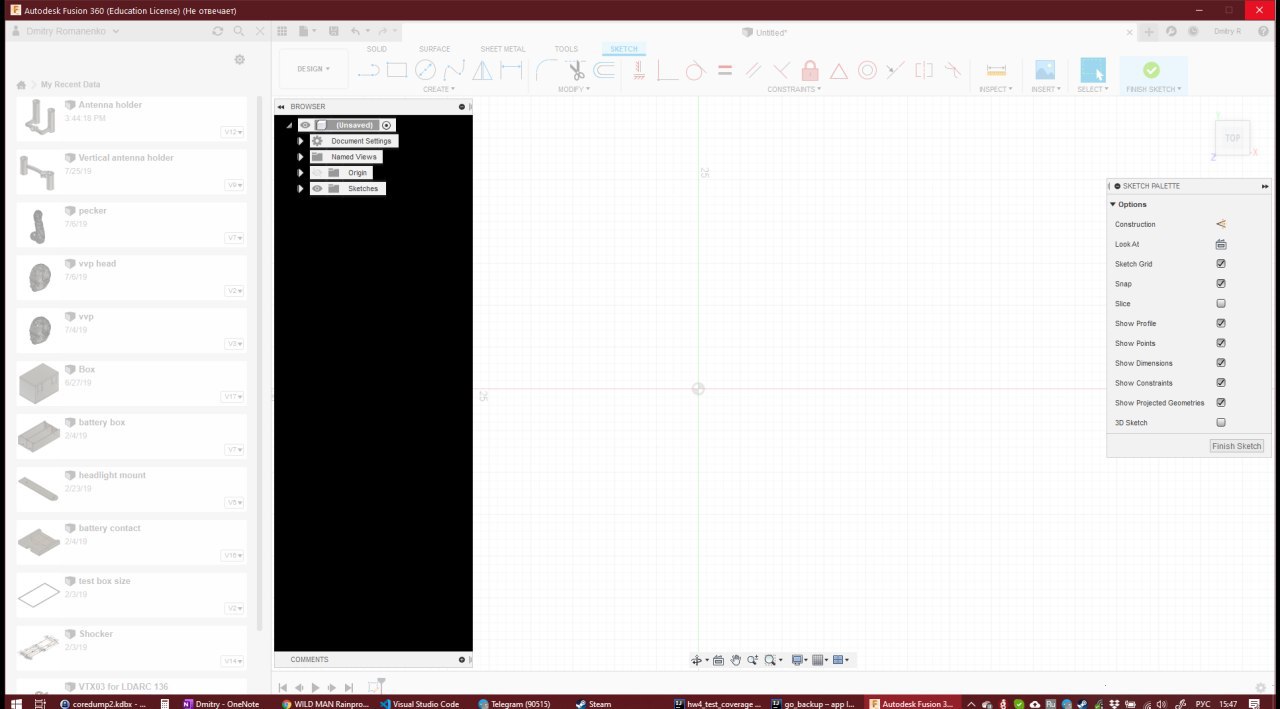Screen dimensions: 1280x709
Task: Click the TOP face of the view cube
Action: click(1232, 138)
